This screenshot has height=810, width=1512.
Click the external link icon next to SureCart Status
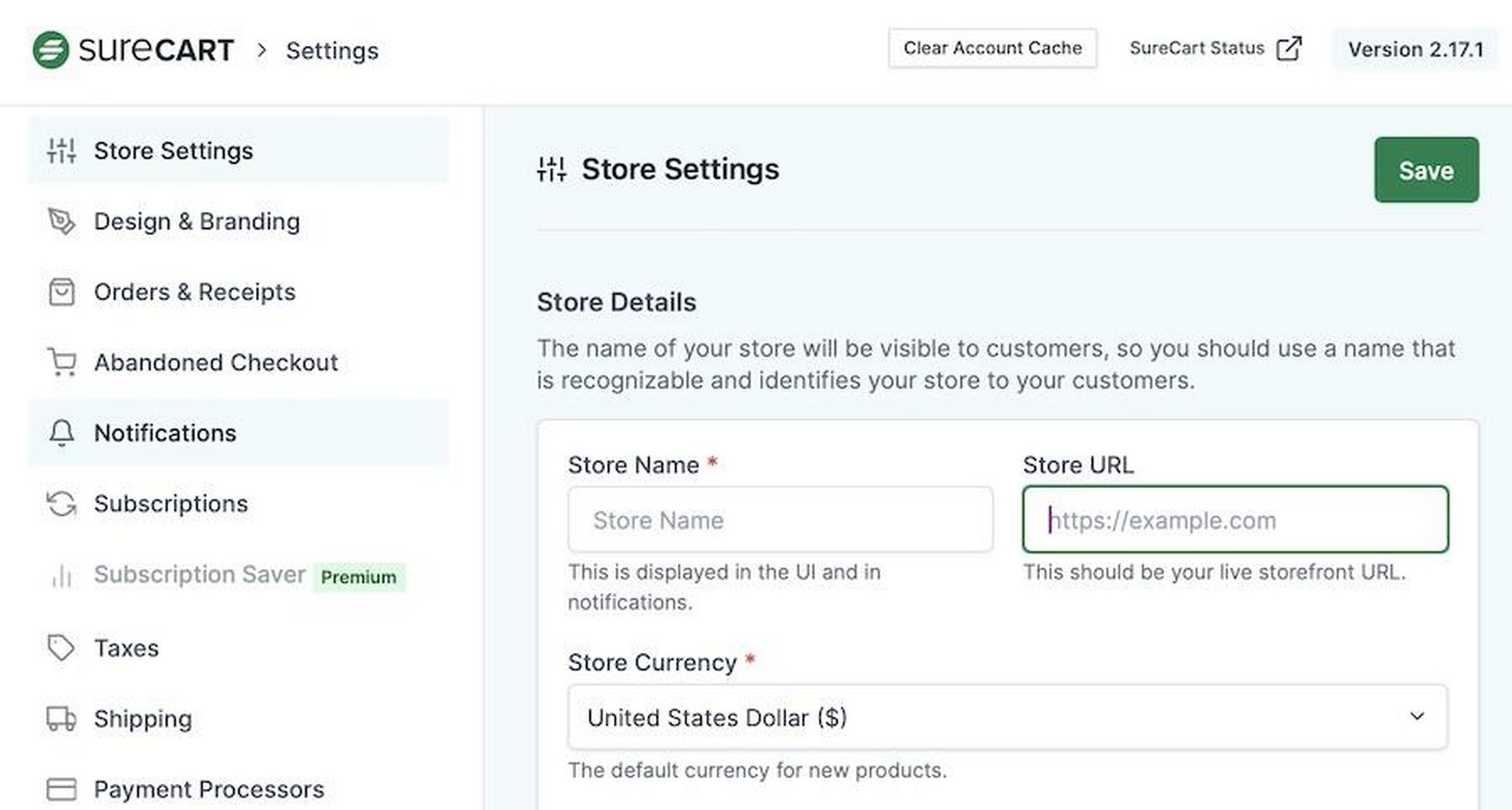tap(1289, 48)
